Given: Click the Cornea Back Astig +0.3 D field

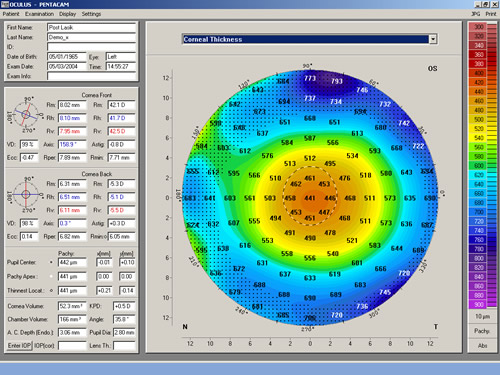Looking at the screenshot, I should coord(121,223).
